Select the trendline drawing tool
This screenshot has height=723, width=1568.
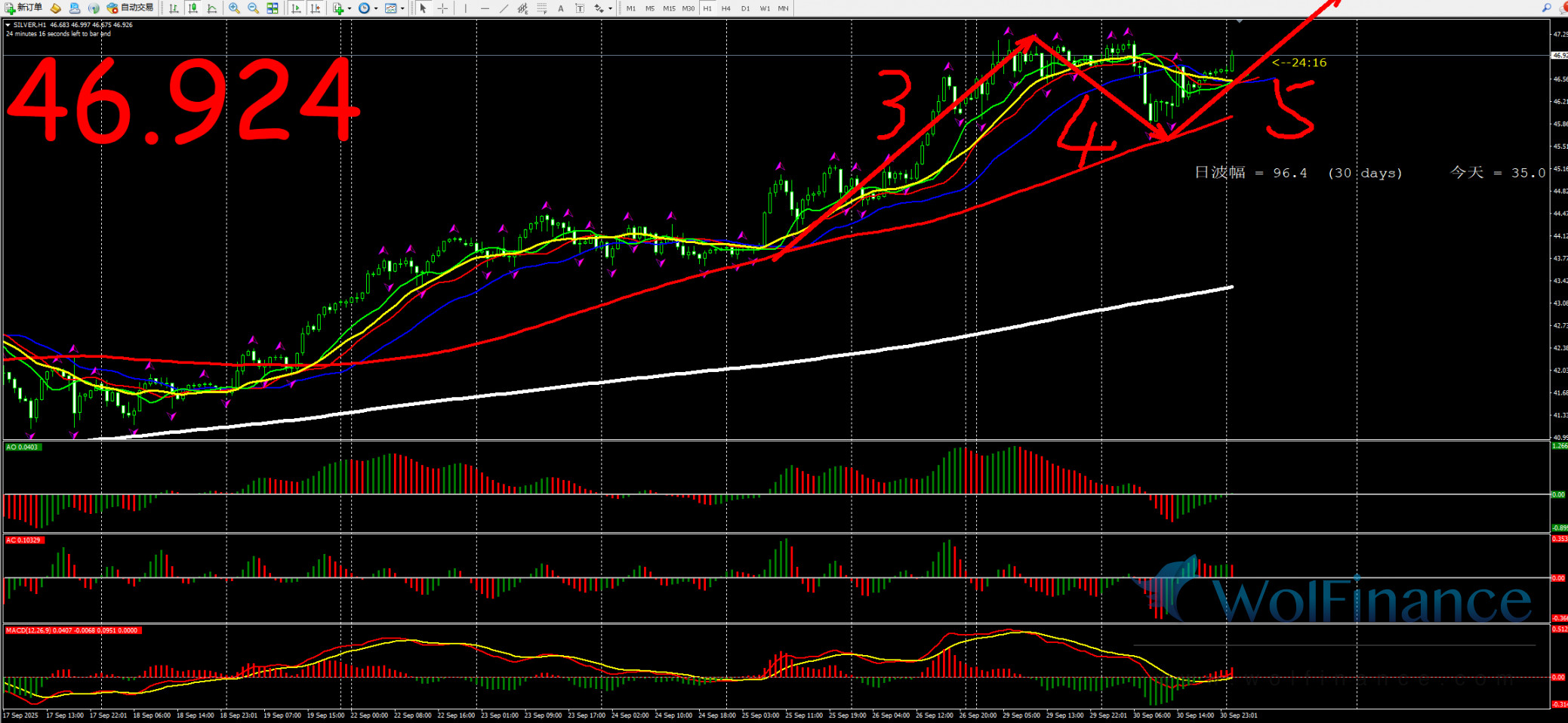click(x=504, y=8)
